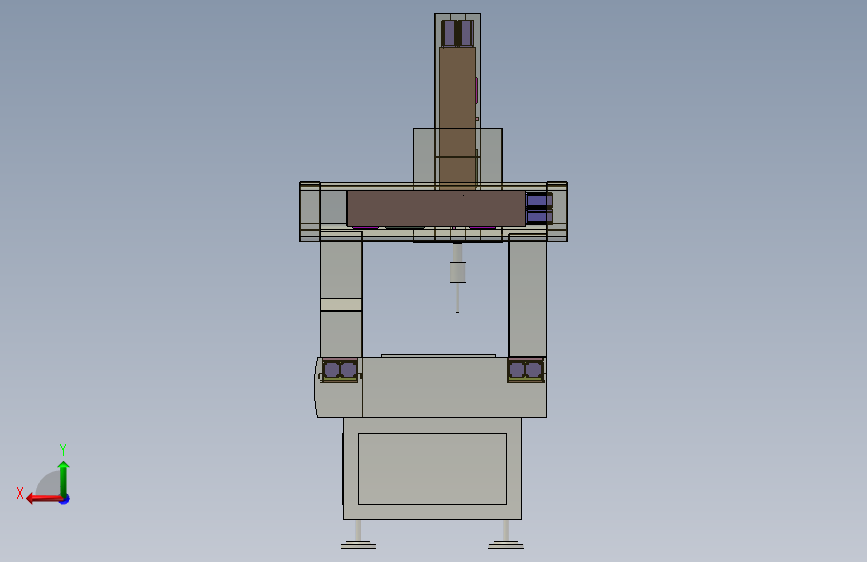Select the left end cap of bridge
The height and width of the screenshot is (562, 867).
pyautogui.click(x=310, y=211)
